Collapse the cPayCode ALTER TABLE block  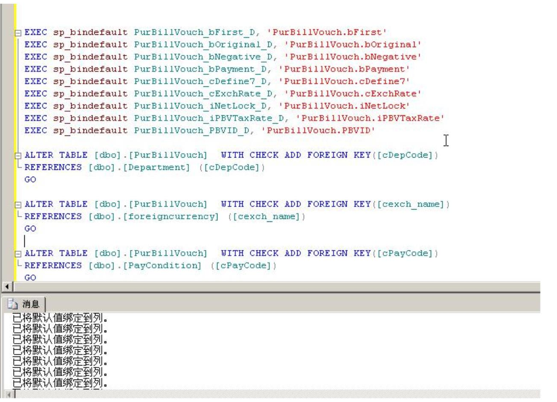tap(18, 254)
